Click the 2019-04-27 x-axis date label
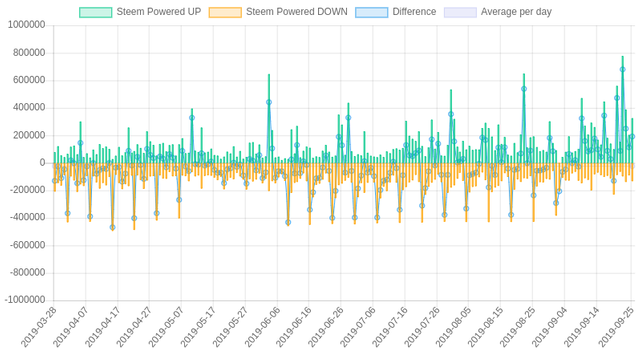Viewport: 640px width, 361px height. coord(134,327)
